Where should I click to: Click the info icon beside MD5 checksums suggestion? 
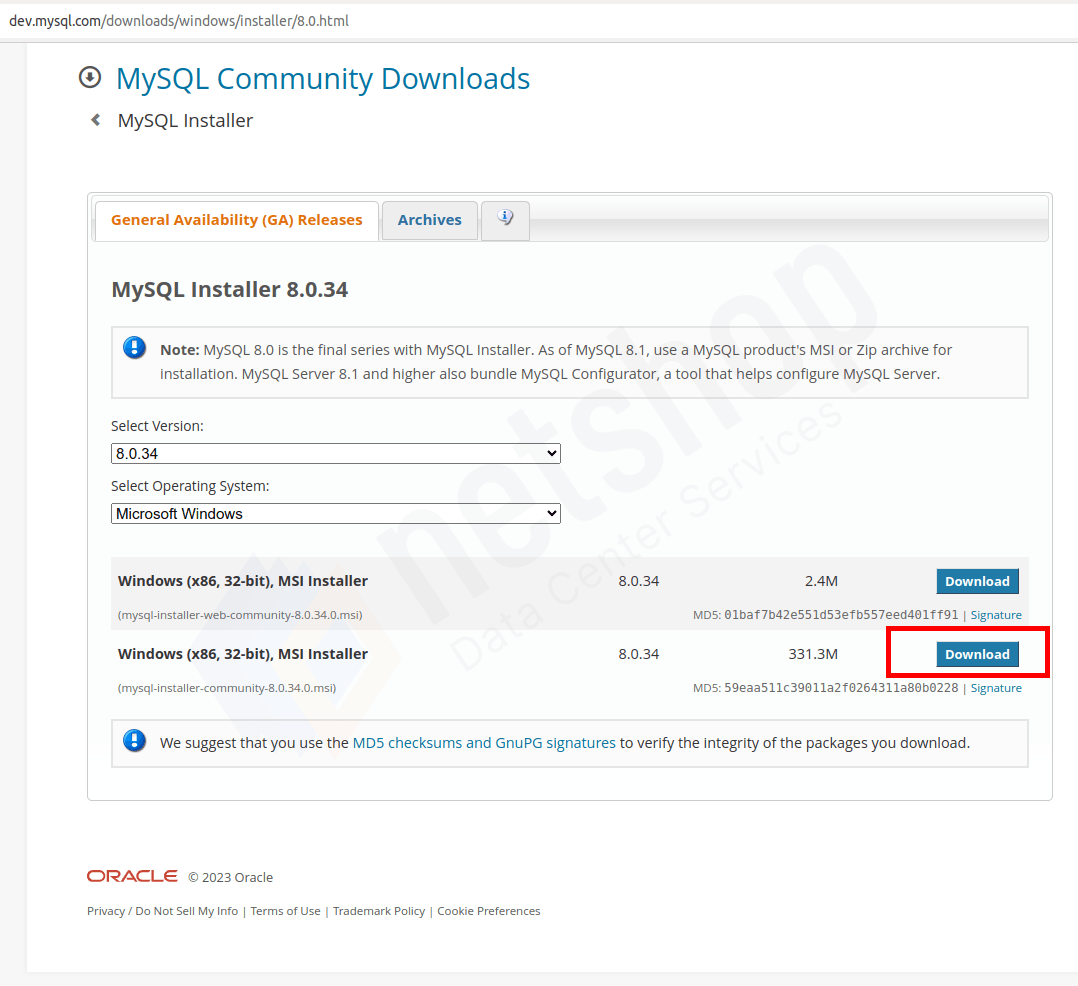click(135, 741)
